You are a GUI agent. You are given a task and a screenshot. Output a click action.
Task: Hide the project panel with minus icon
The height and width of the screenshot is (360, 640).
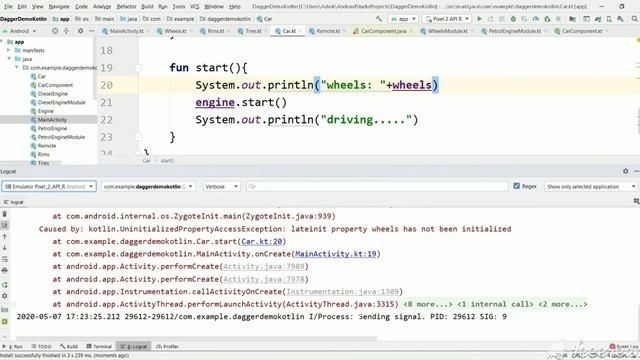[x=91, y=31]
